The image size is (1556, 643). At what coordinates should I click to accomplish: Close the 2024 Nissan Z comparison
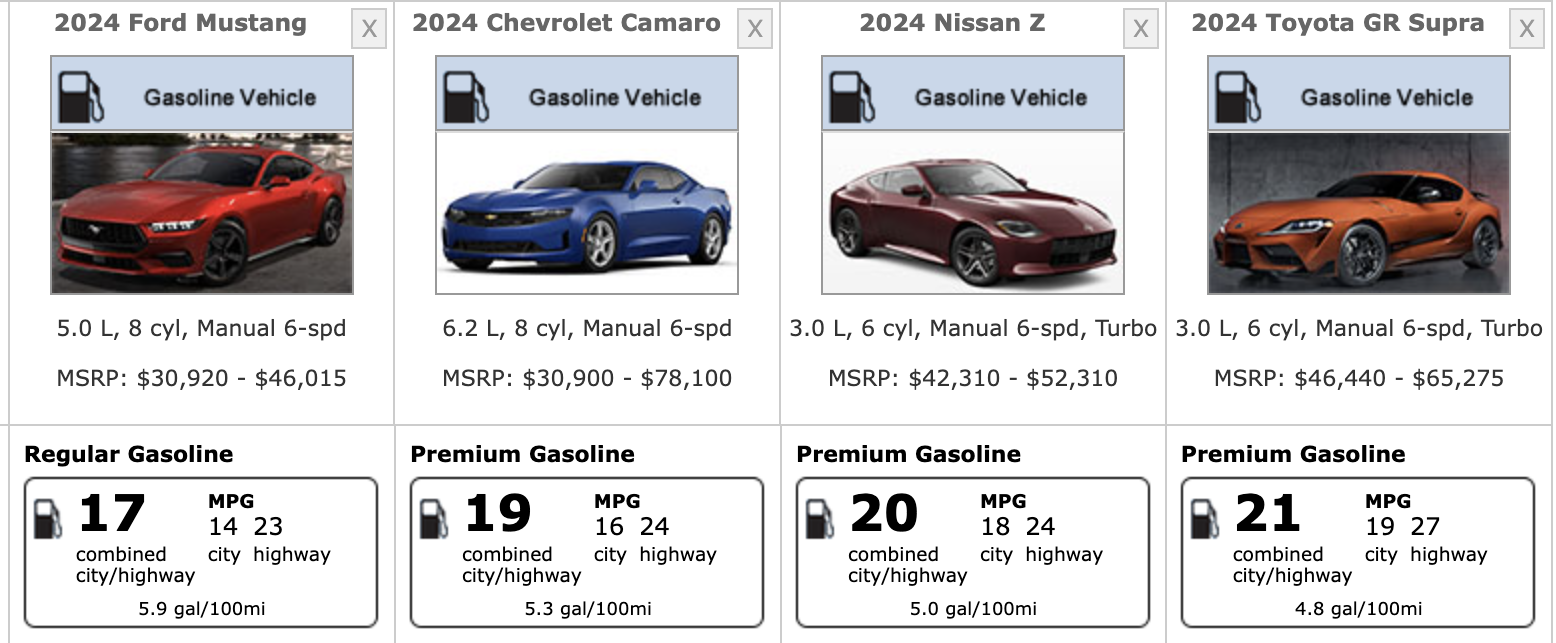coord(1141,30)
